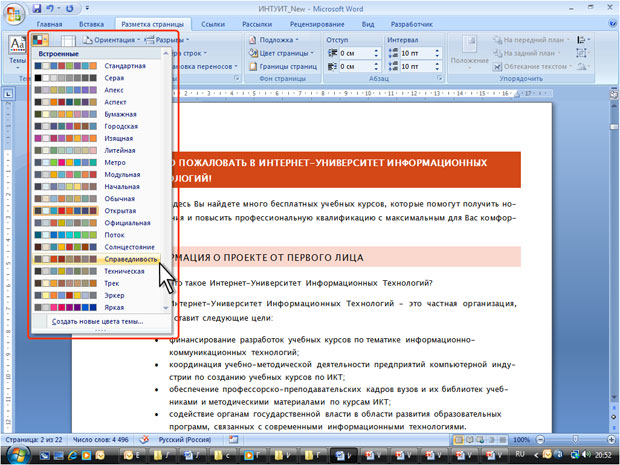Click the spell check status icon
The width and height of the screenshot is (620, 465).
pyautogui.click(x=144, y=440)
